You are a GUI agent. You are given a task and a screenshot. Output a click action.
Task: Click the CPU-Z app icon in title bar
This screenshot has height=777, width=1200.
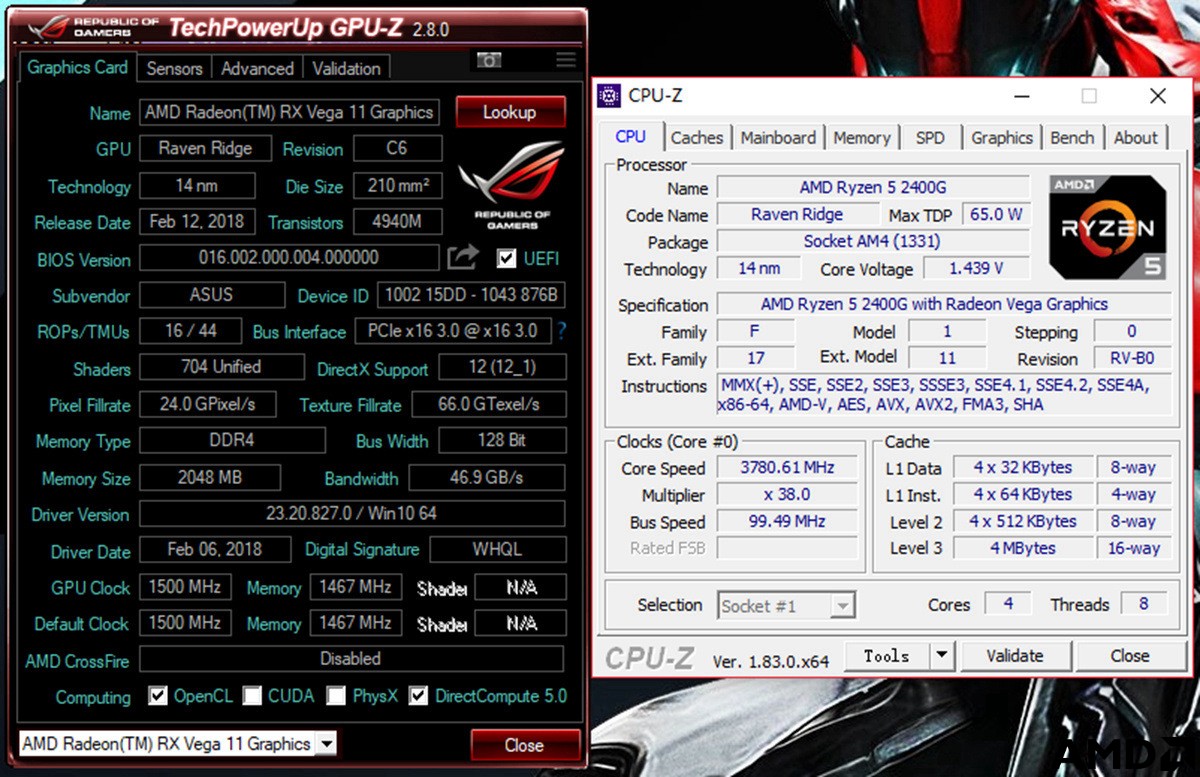point(608,96)
